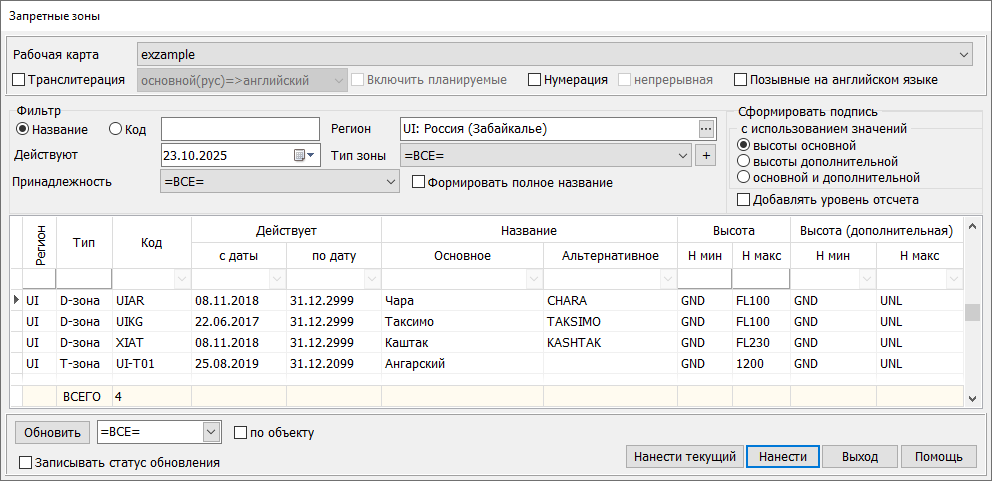
Task: Toggle Позывные на английском языке checkbox
Action: tap(741, 80)
